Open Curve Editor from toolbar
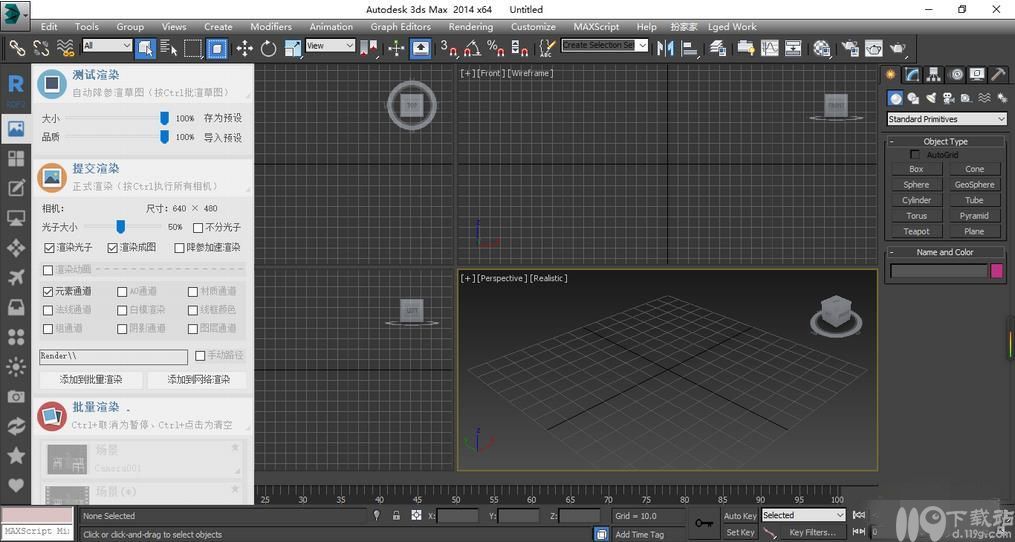Image resolution: width=1015 pixels, height=542 pixels. [x=769, y=47]
